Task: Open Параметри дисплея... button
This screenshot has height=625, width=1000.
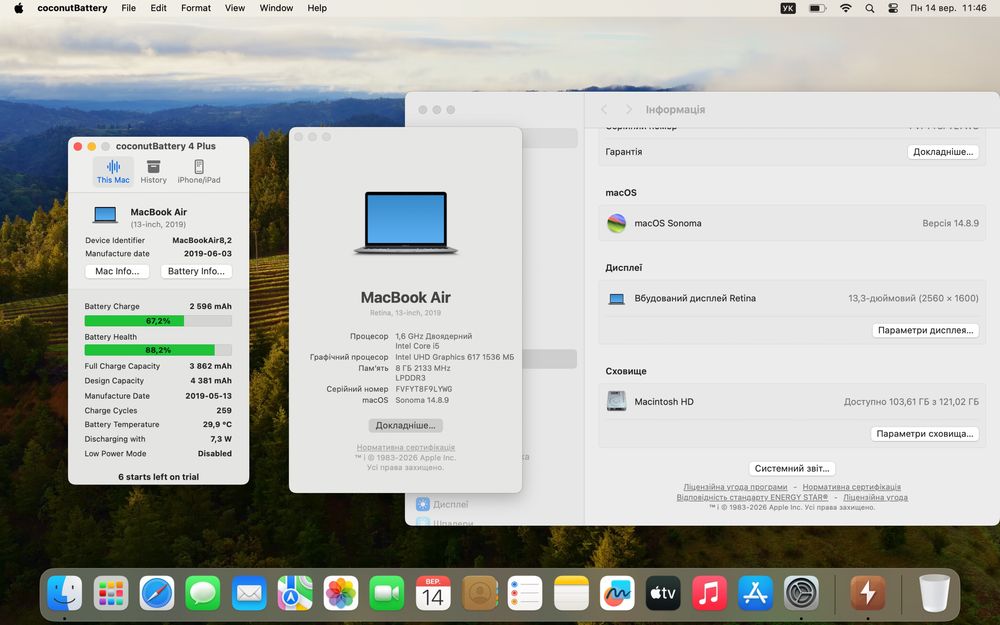Action: click(x=925, y=330)
